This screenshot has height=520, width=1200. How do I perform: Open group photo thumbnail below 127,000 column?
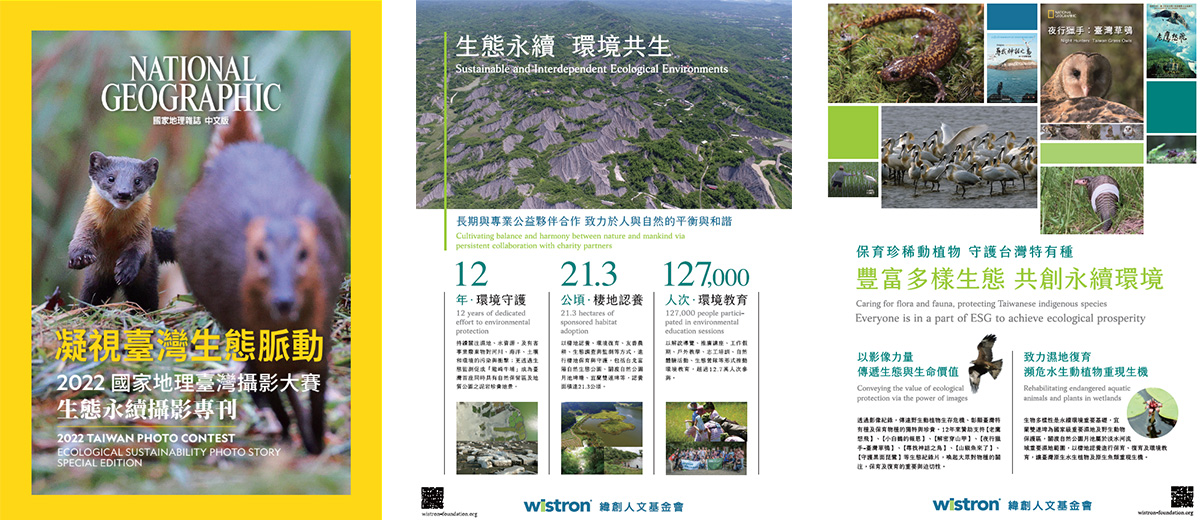[x=704, y=437]
